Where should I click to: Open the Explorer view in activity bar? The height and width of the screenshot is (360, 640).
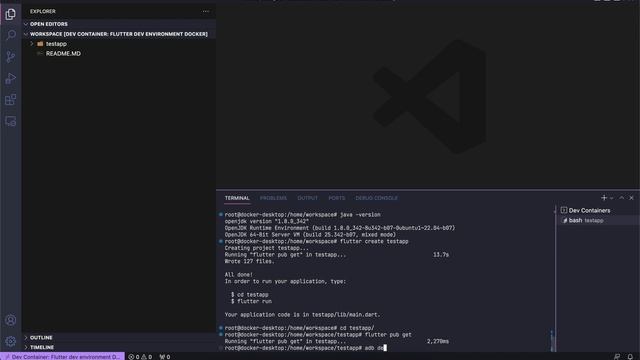pyautogui.click(x=11, y=14)
